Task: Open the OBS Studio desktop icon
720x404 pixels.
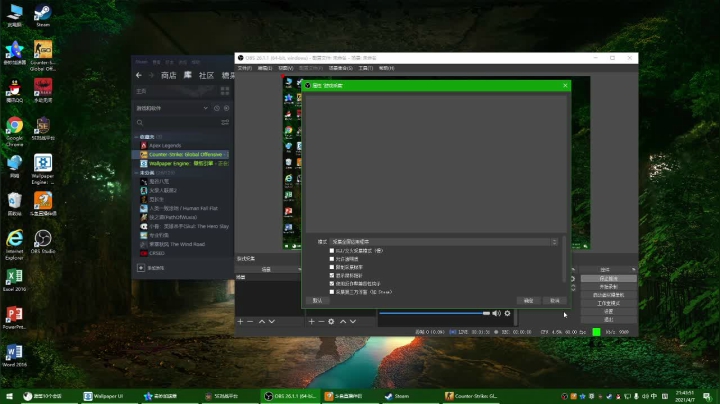Action: [x=43, y=242]
